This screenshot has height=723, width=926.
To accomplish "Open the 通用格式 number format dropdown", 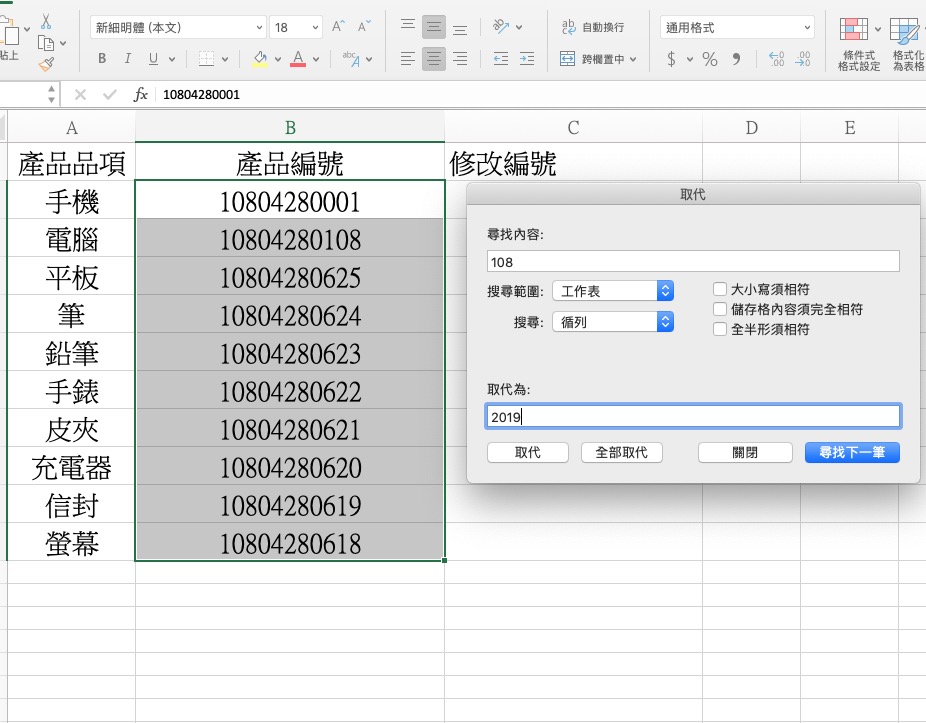I will (x=737, y=27).
